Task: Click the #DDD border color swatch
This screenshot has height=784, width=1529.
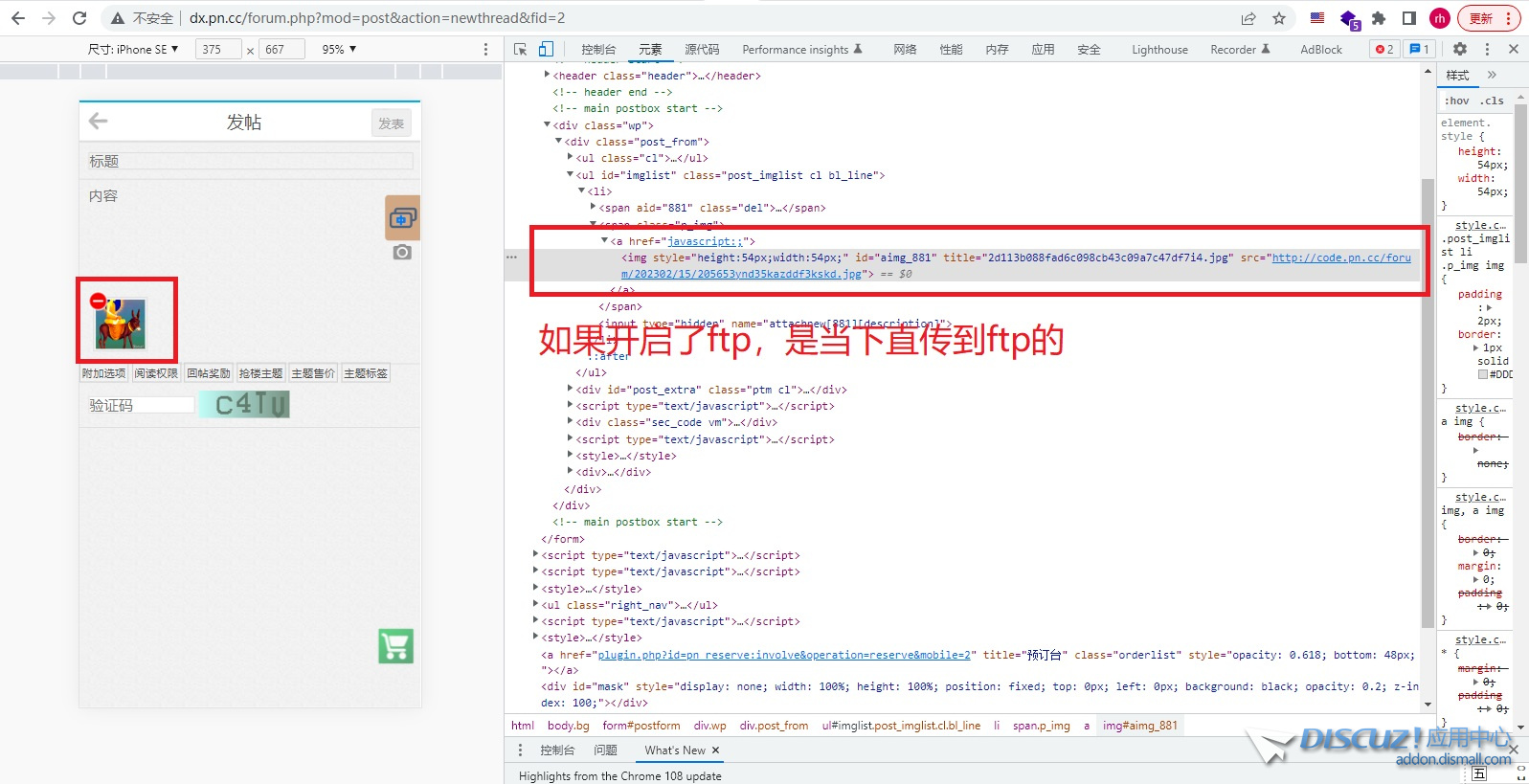Action: [x=1483, y=374]
